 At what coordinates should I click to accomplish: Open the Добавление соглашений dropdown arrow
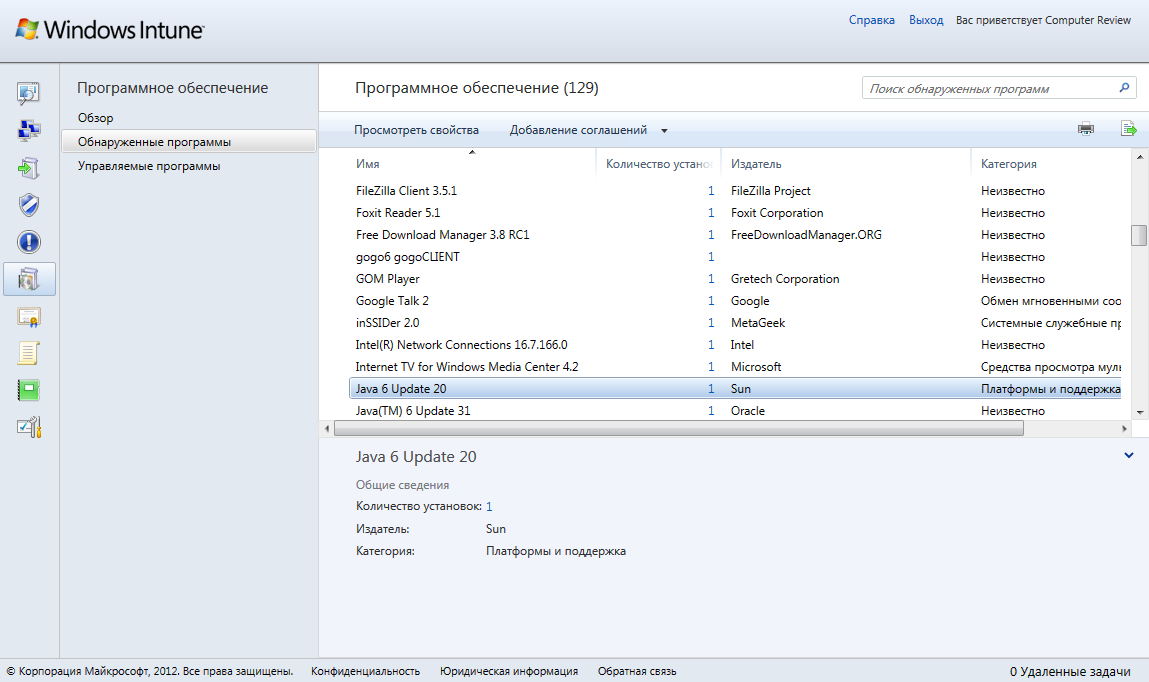664,131
